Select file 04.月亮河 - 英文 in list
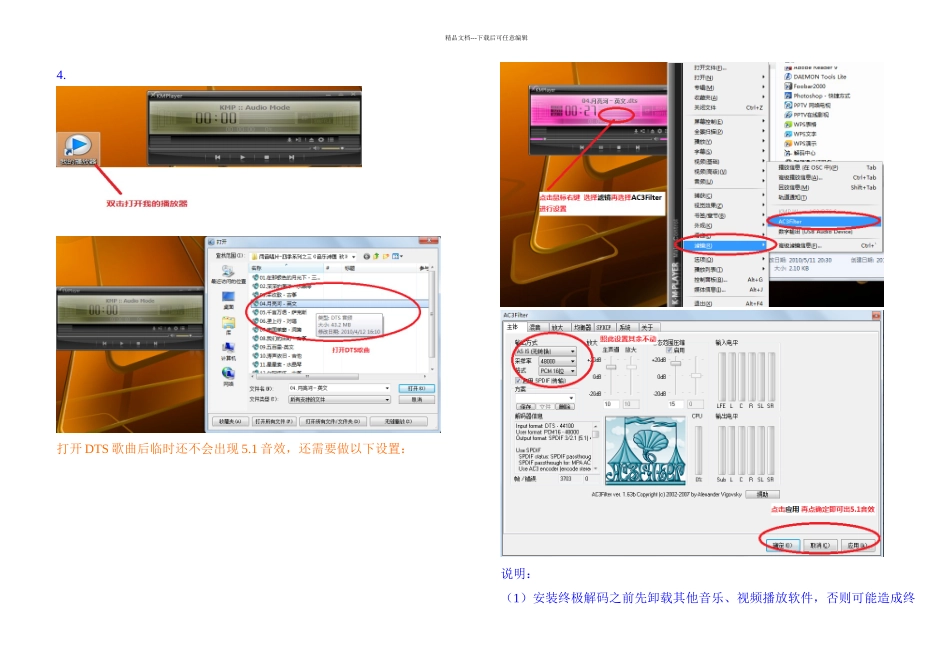 coord(339,303)
